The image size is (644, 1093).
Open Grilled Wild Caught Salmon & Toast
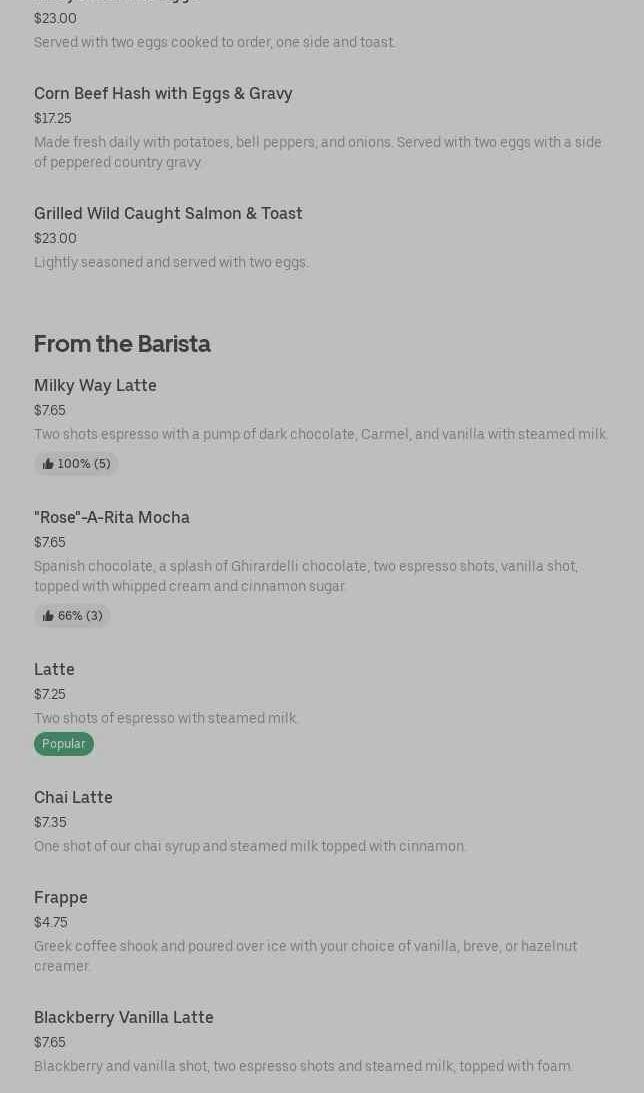[168, 213]
